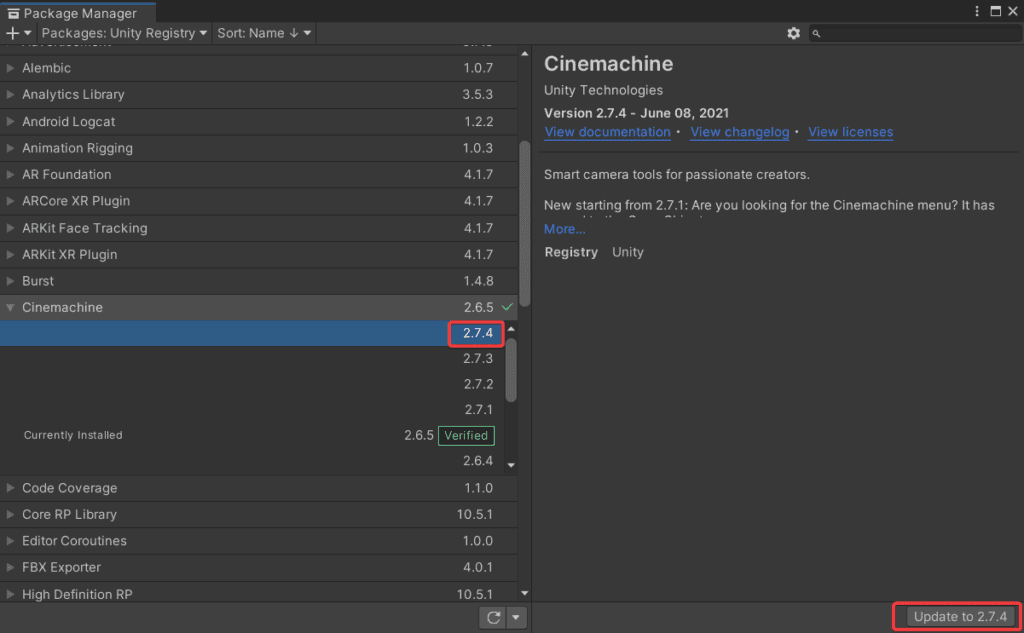The image size is (1024, 633).
Task: Click the refresh packages icon
Action: click(493, 617)
